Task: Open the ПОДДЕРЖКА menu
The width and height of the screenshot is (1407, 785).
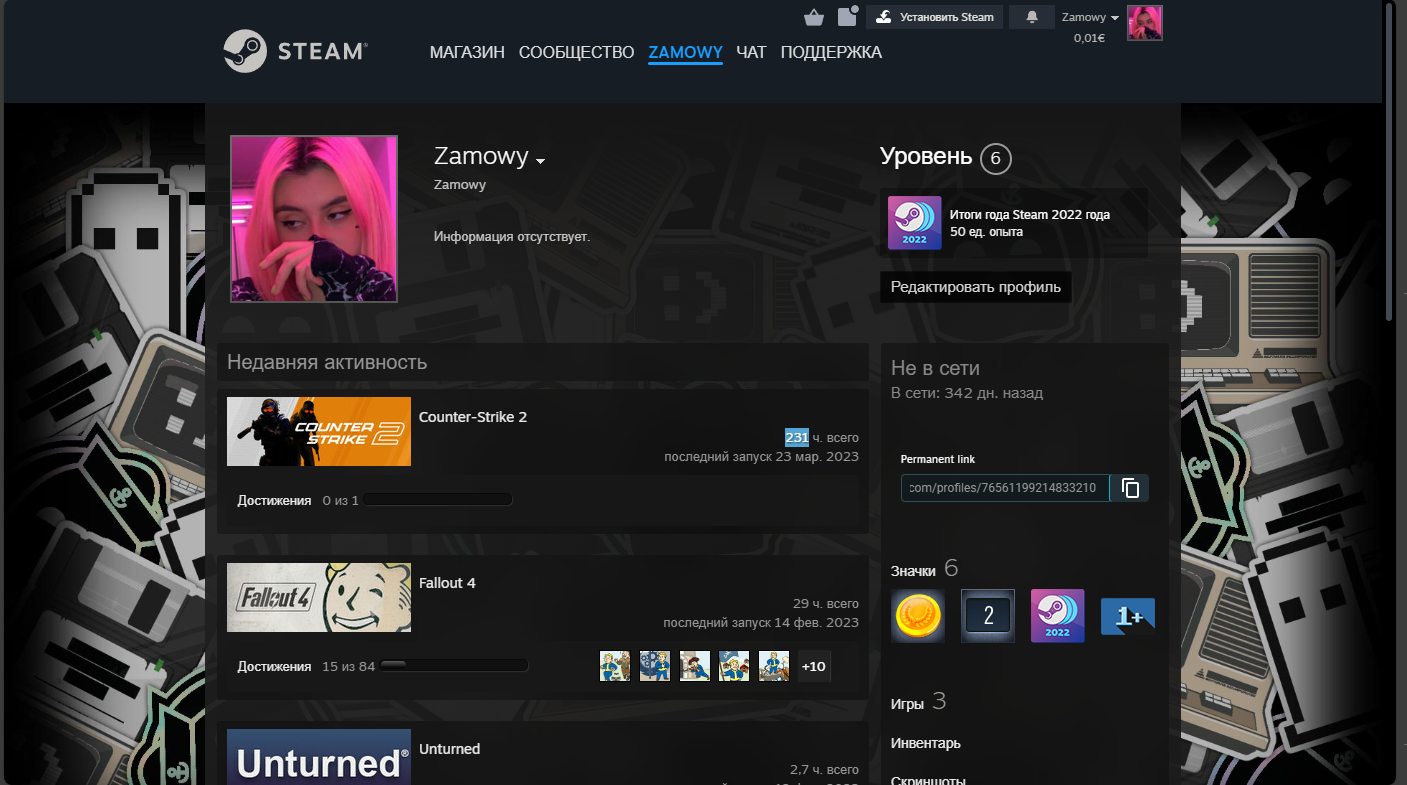Action: [x=831, y=52]
